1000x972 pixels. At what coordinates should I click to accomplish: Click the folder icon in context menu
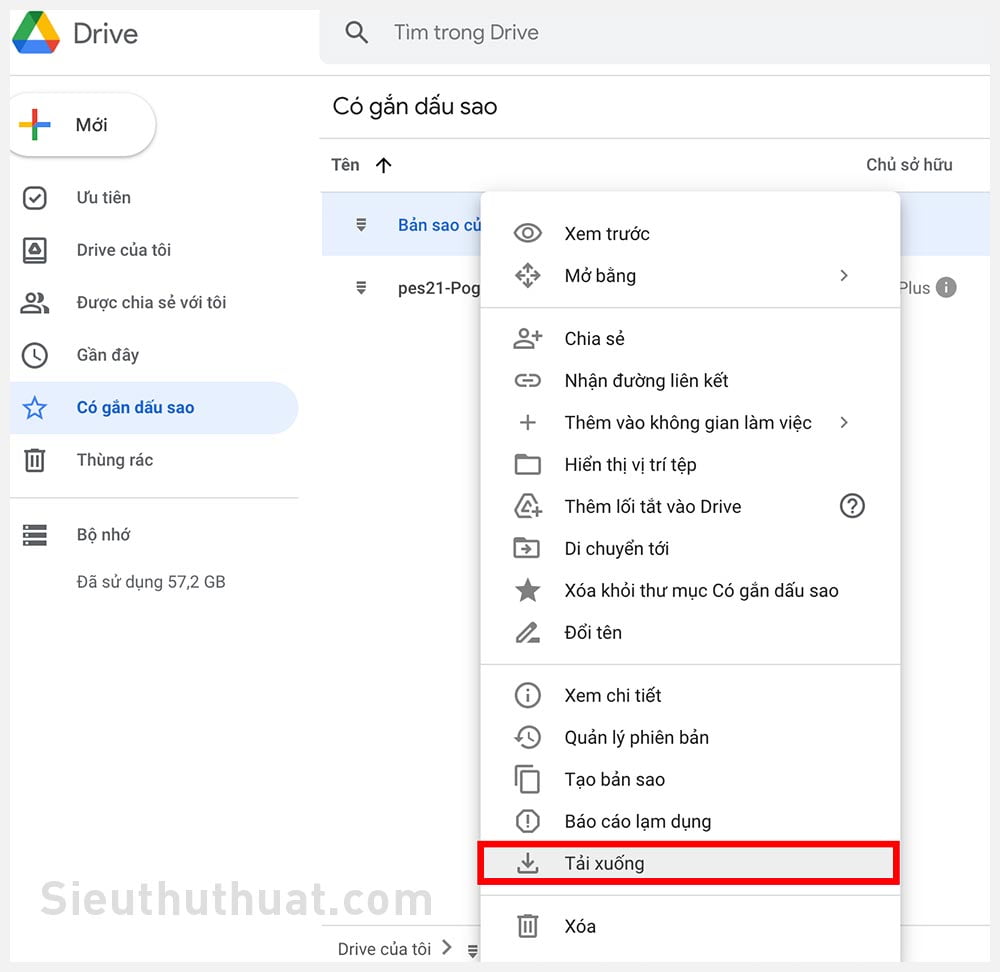527,464
